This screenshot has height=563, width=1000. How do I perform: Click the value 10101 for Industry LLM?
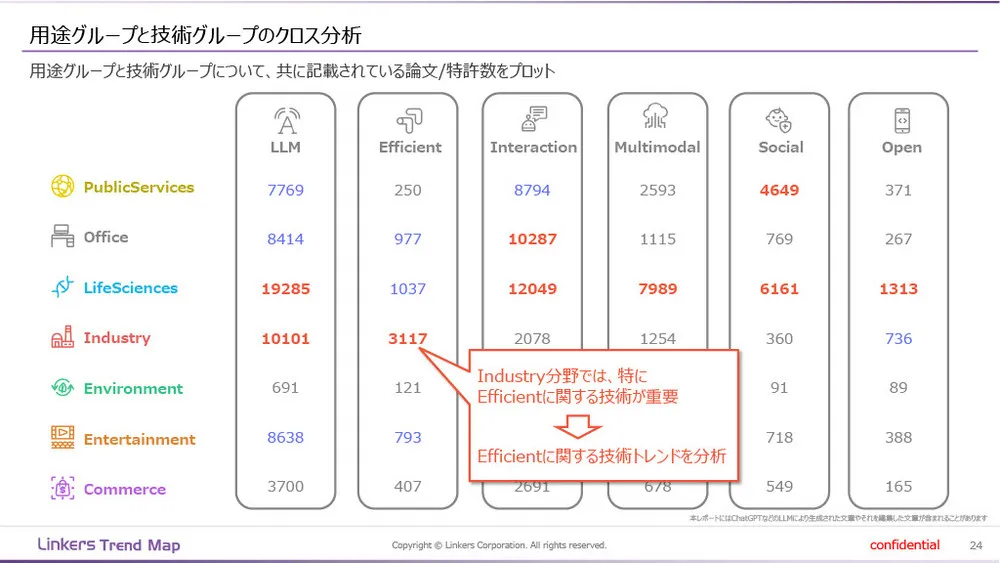pos(286,339)
